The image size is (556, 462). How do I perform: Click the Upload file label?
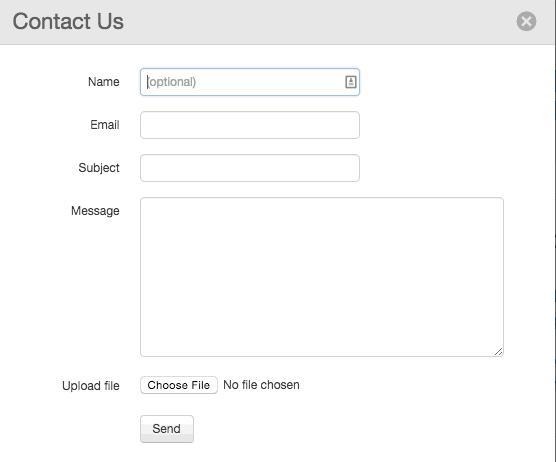point(91,386)
